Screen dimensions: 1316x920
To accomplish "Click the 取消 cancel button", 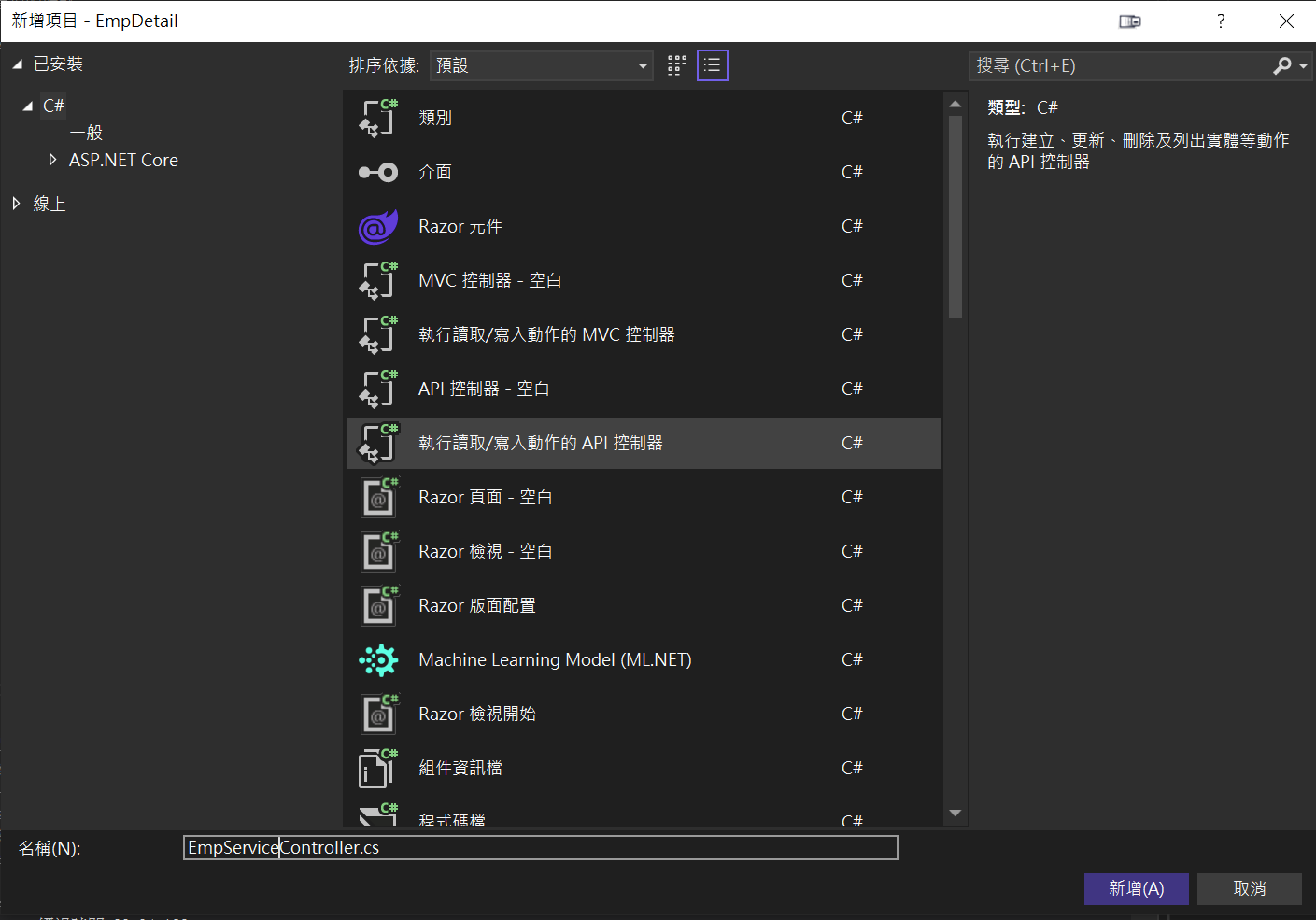I will (x=1249, y=888).
